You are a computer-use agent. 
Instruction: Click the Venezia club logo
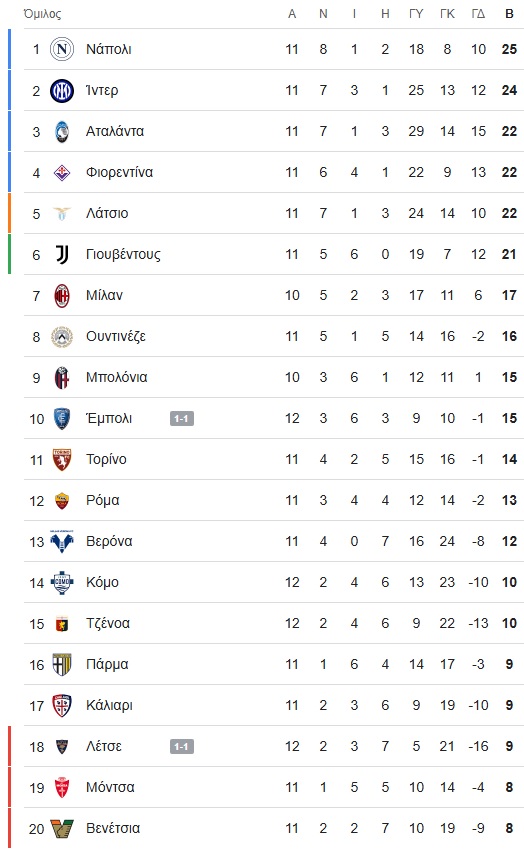click(62, 828)
